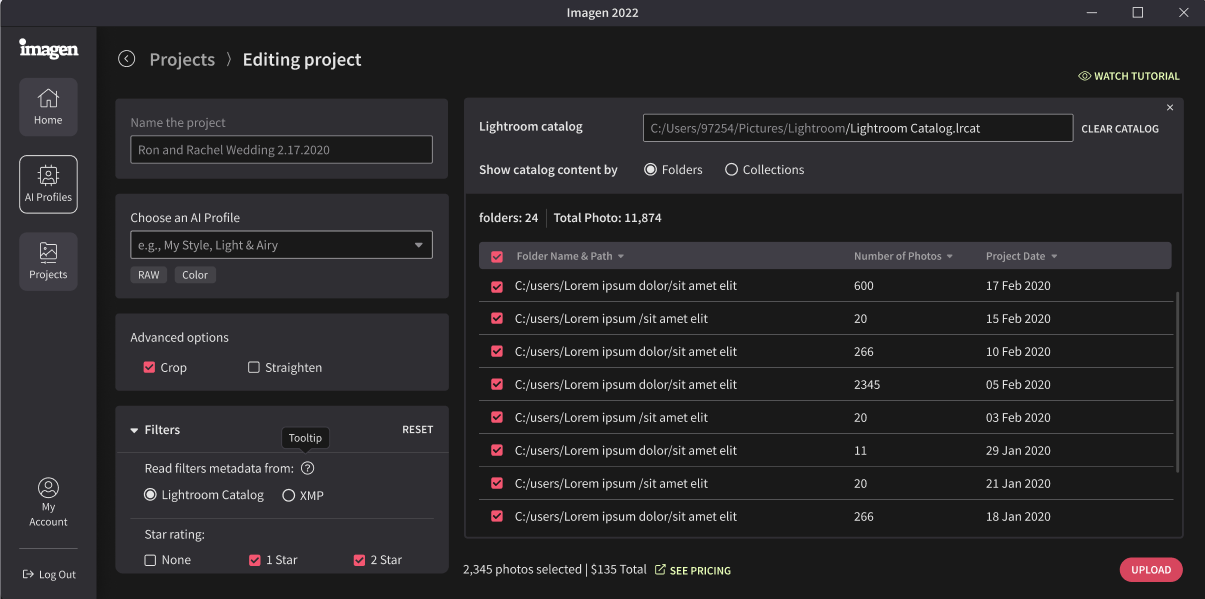Click Editing project breadcrumb title
This screenshot has width=1205, height=599.
[x=302, y=60]
